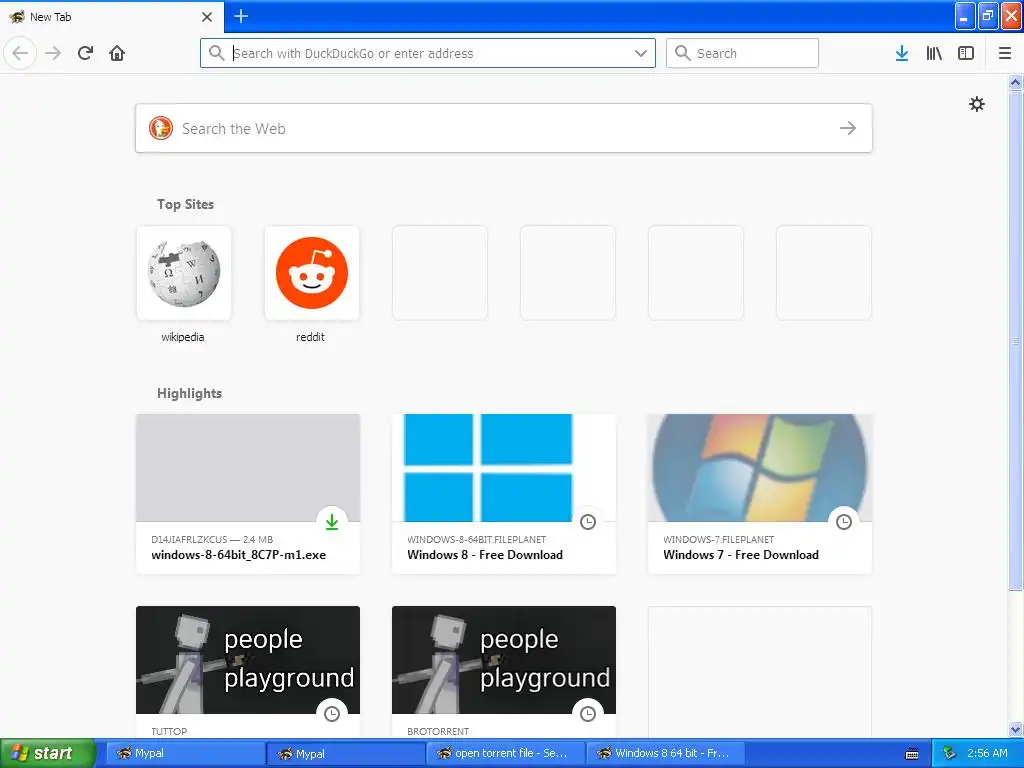Click scrollbar down arrow
The height and width of the screenshot is (768, 1024).
point(1015,729)
